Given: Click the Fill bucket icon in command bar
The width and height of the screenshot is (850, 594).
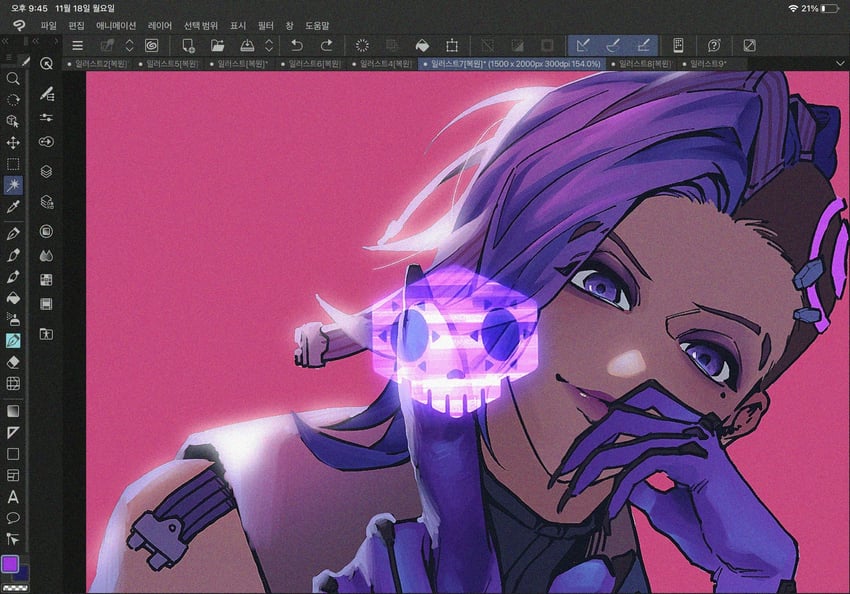Looking at the screenshot, I should [x=422, y=46].
